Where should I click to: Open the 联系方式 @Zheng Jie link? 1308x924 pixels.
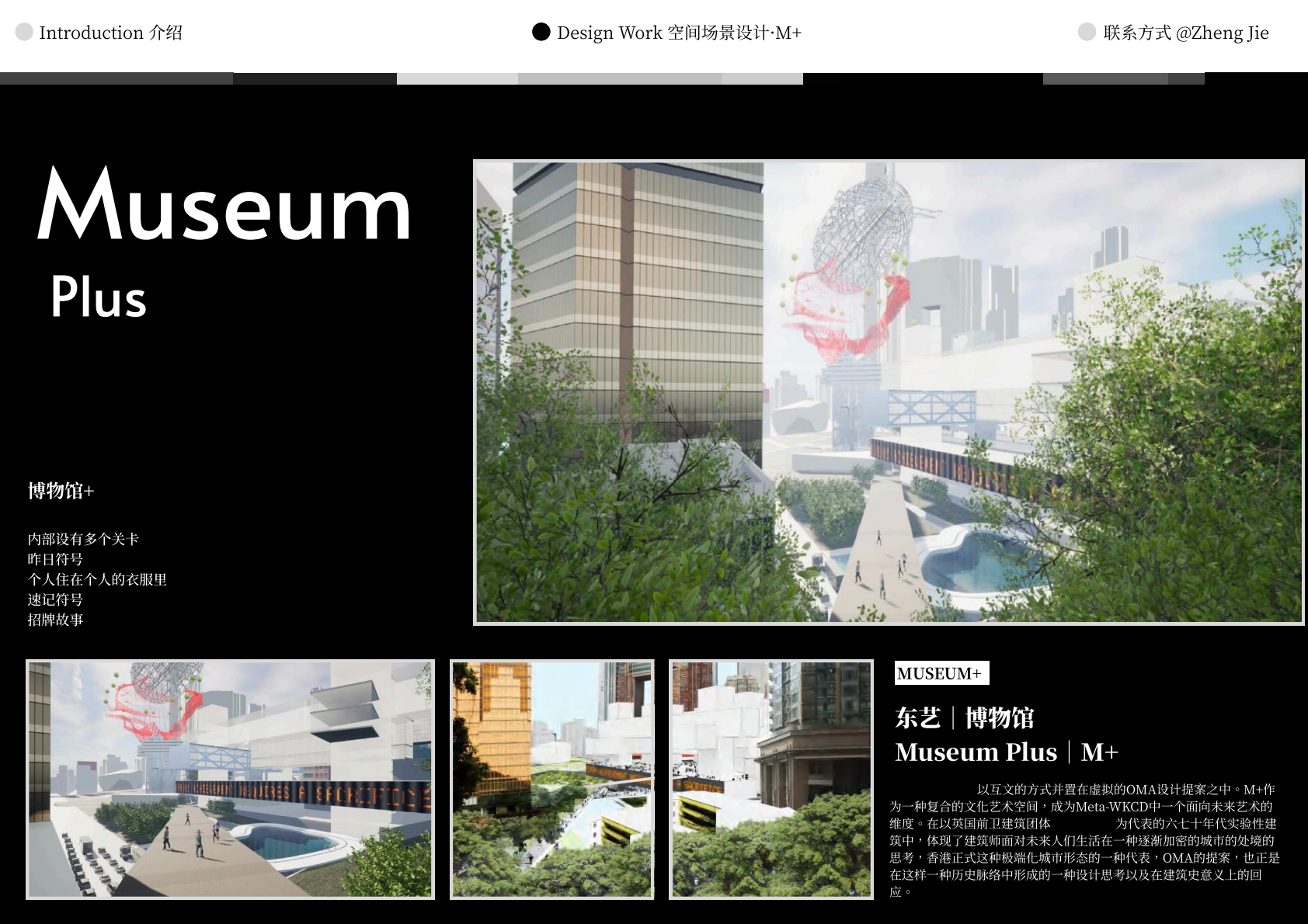1185,33
